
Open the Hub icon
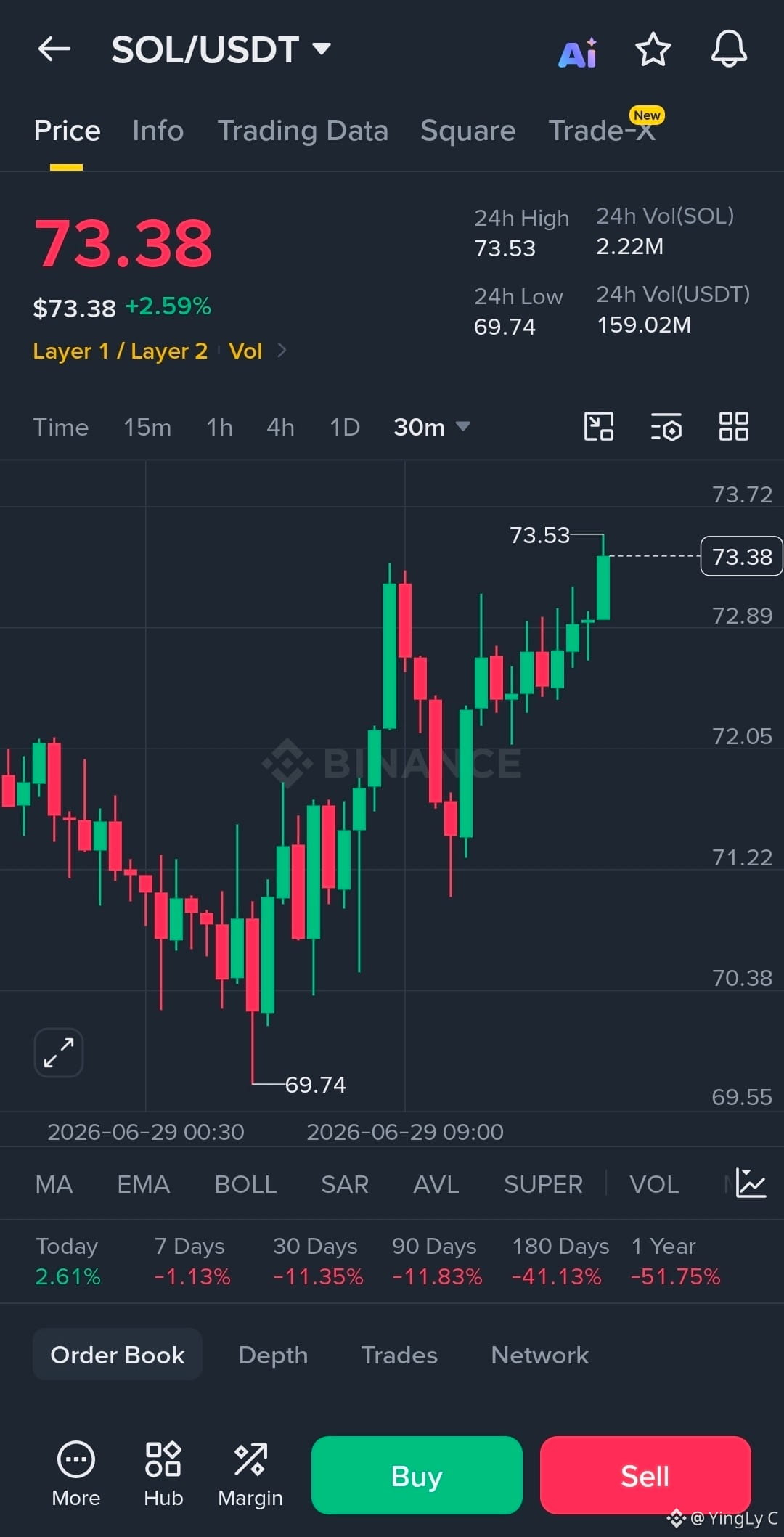tap(163, 1474)
